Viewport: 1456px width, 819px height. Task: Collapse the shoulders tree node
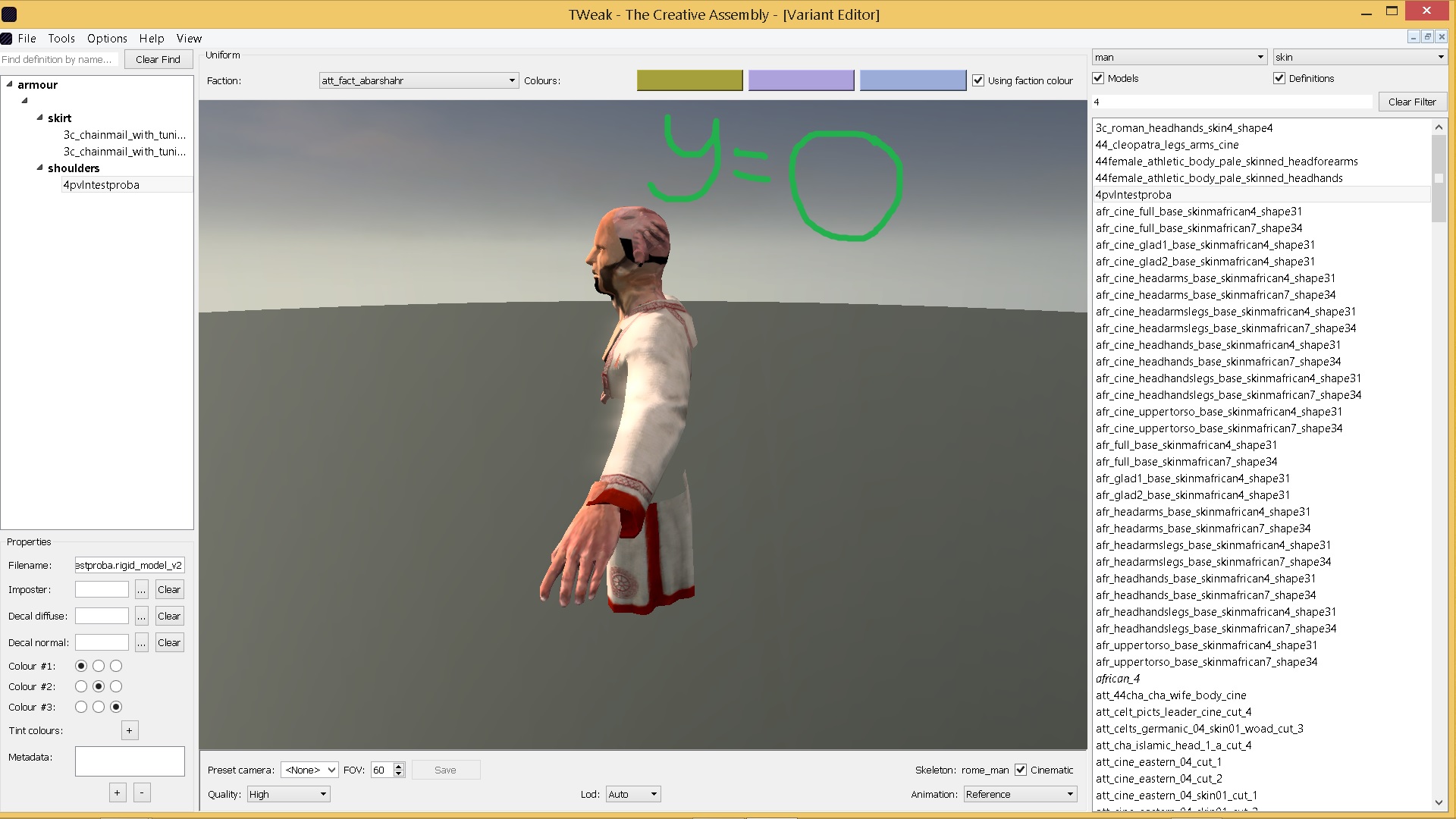39,168
